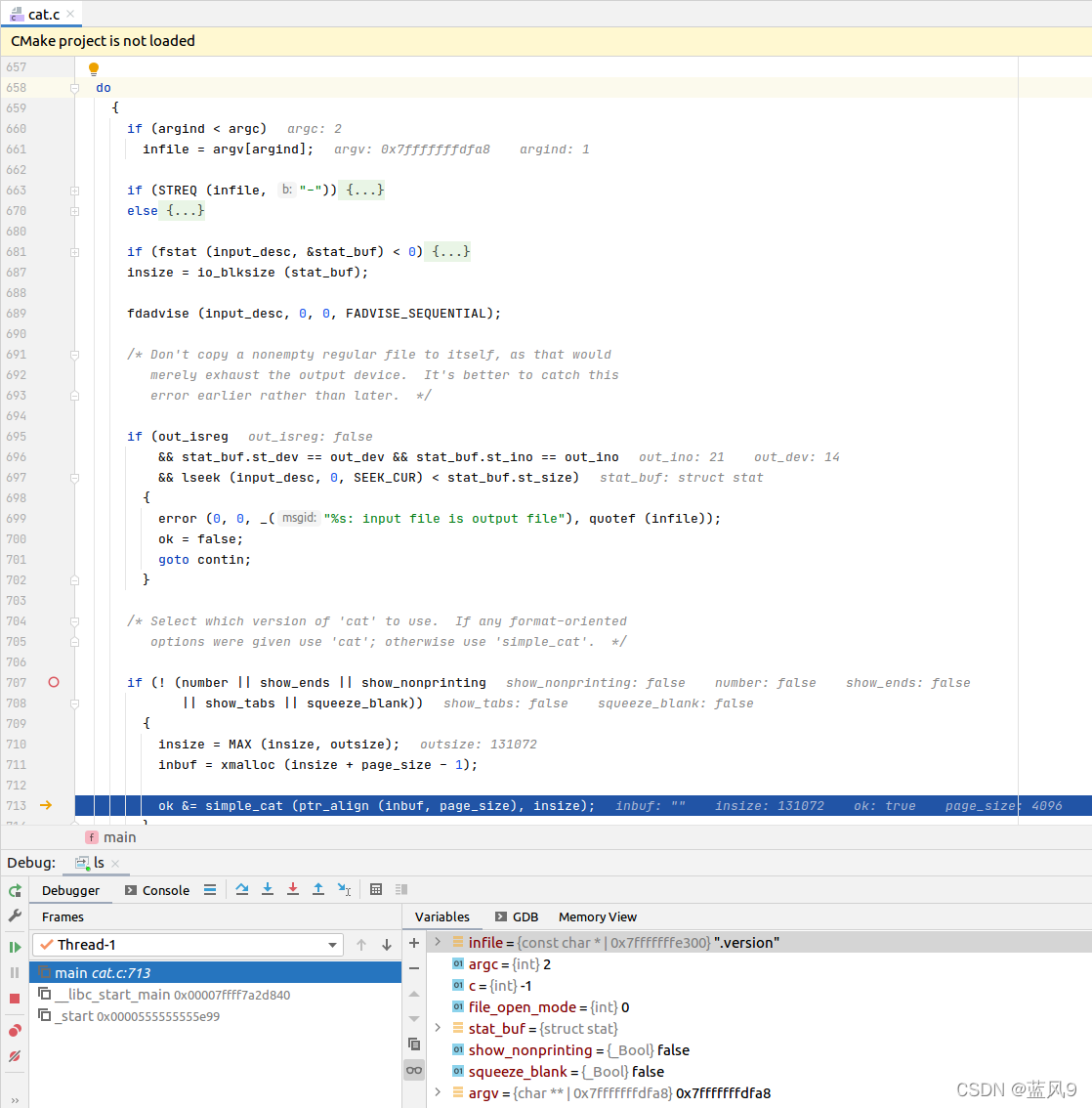Toggle the show-watches glasses icon
The image size is (1092, 1108).
pos(414,1070)
